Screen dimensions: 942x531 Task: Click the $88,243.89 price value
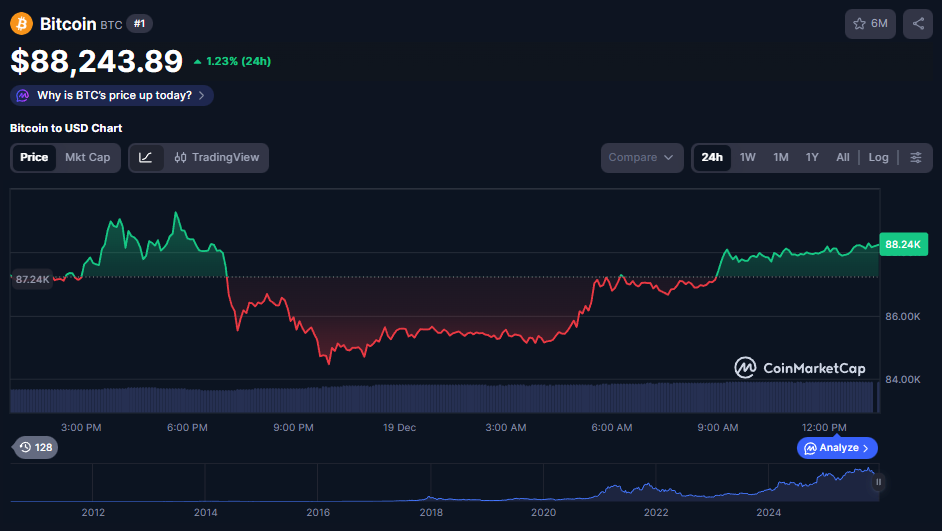pos(97,61)
